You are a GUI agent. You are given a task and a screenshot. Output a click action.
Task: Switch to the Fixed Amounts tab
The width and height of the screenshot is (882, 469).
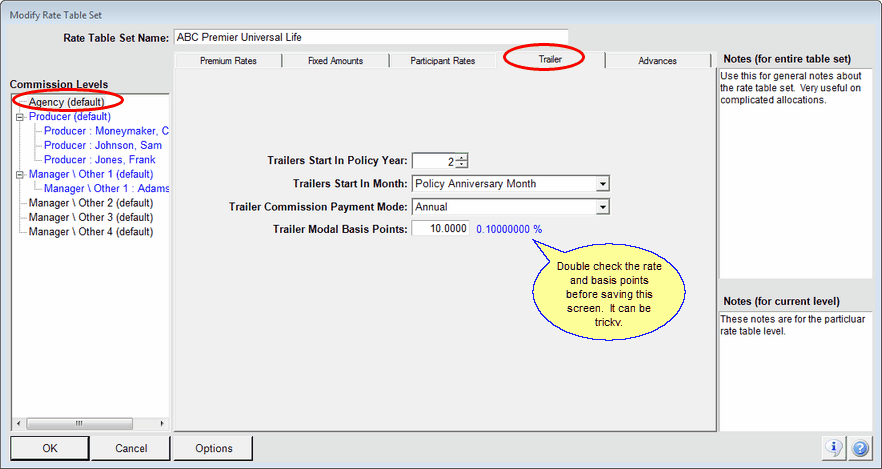pos(335,61)
